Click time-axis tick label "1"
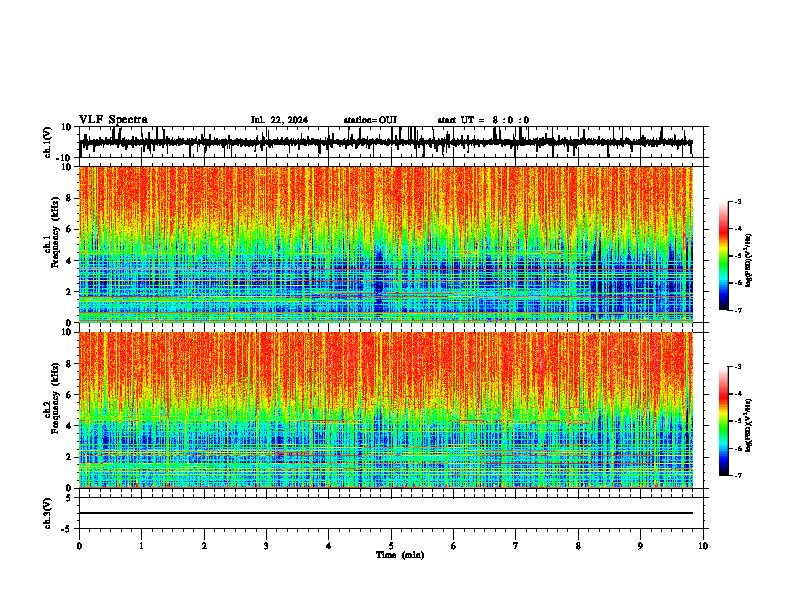 pos(141,546)
